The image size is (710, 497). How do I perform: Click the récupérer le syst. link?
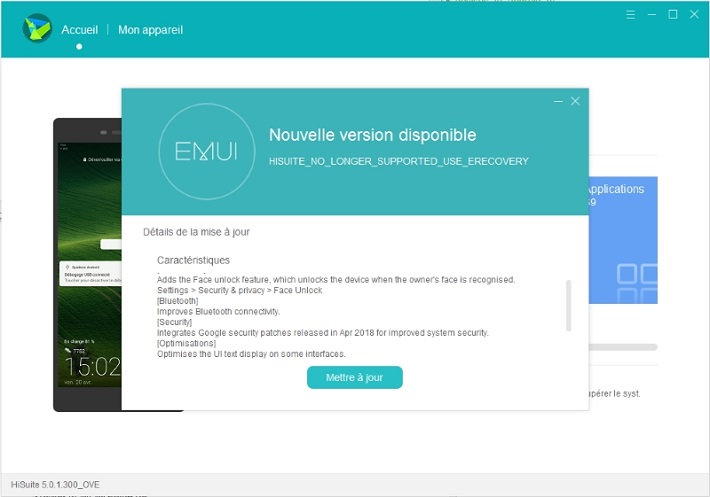click(614, 394)
